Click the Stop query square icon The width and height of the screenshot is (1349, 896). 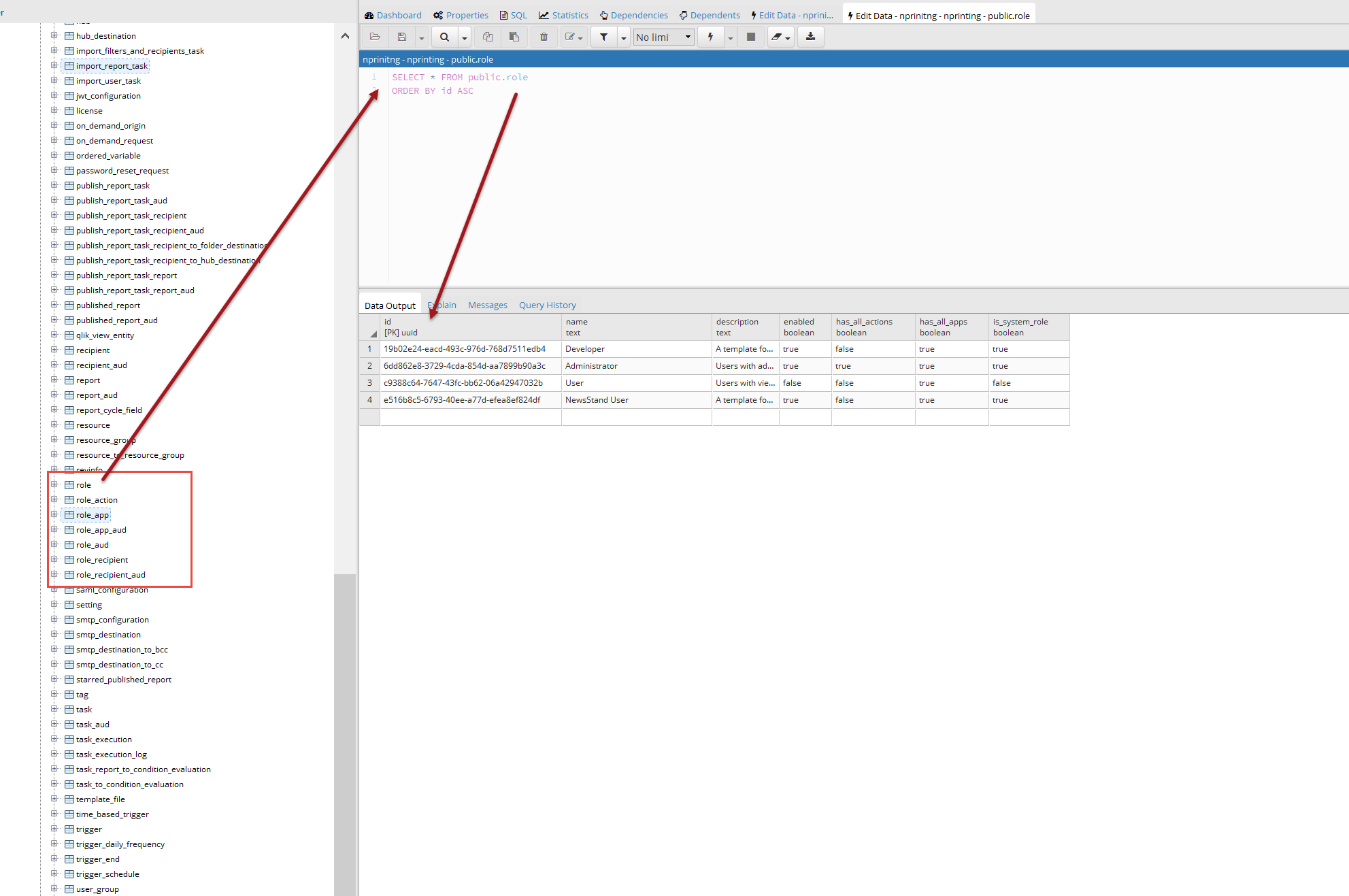coord(751,37)
